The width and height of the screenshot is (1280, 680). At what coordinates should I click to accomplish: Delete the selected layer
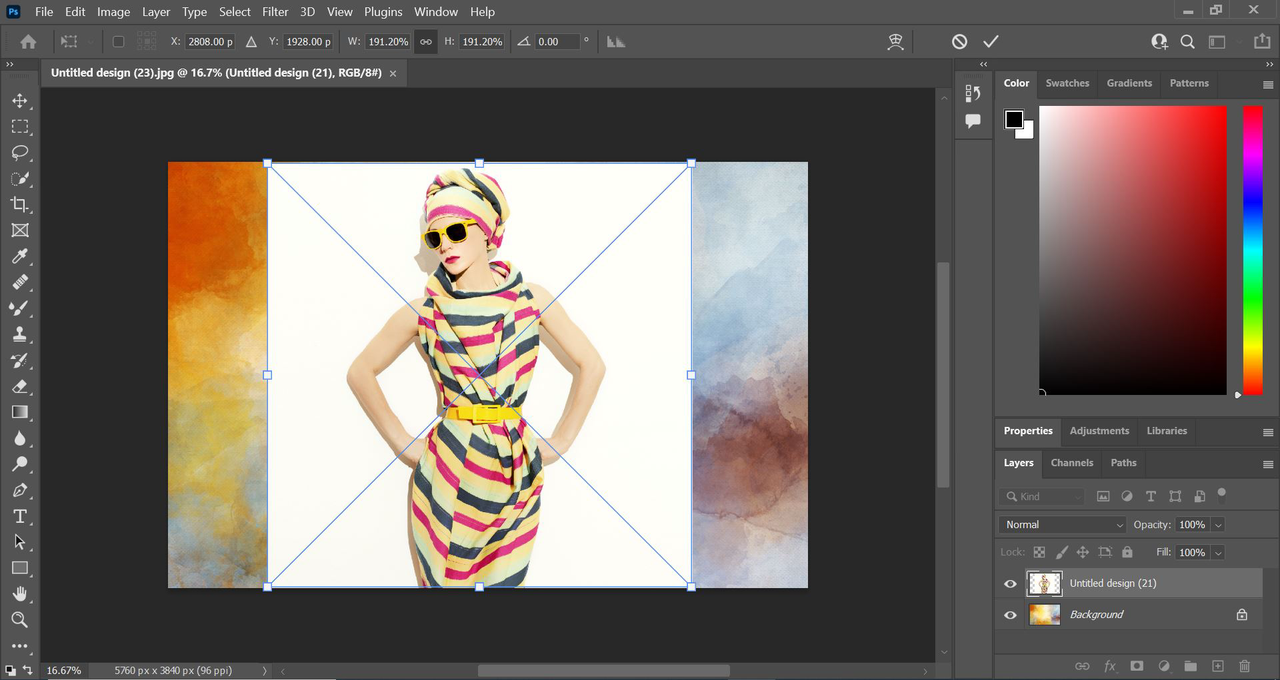click(1245, 666)
